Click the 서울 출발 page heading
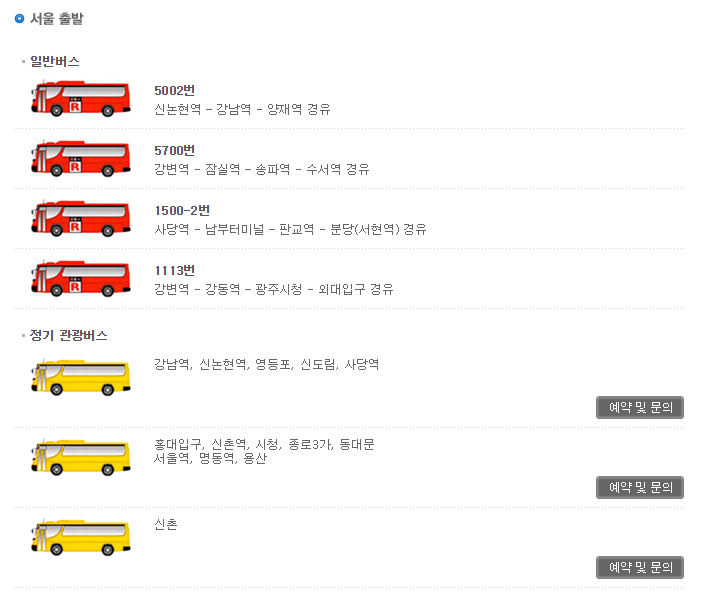Image resolution: width=705 pixels, height=604 pixels. click(57, 18)
